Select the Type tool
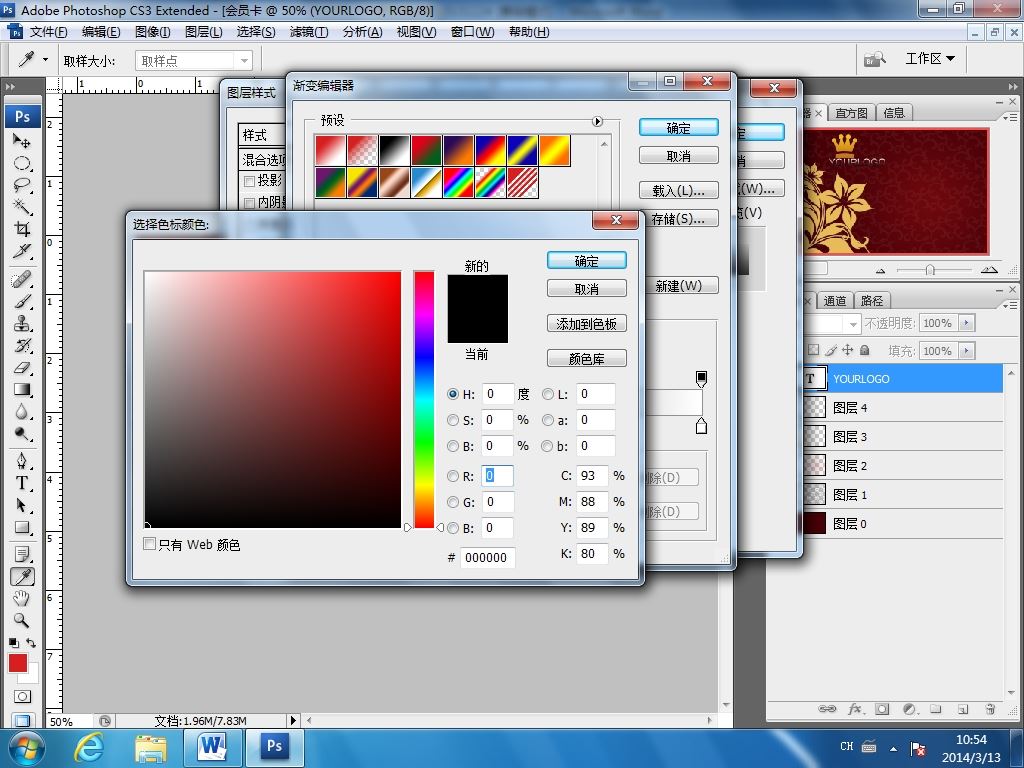This screenshot has width=1024, height=768. coord(22,483)
